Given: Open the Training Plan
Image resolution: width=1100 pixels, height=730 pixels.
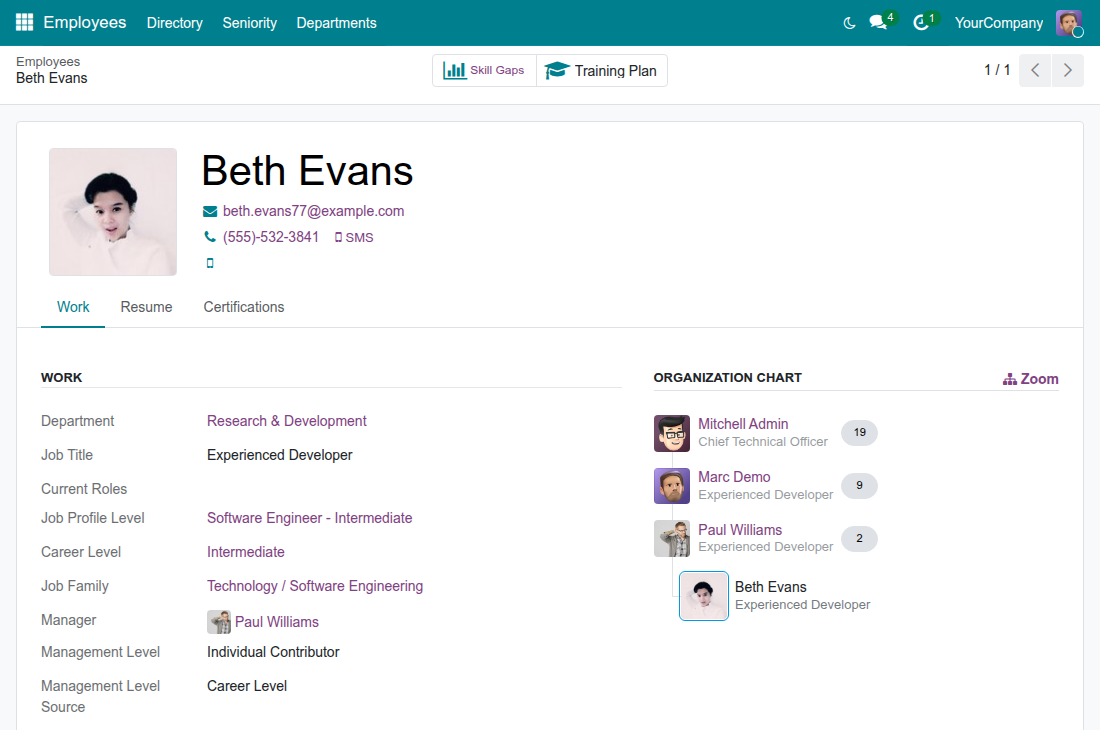Looking at the screenshot, I should tap(601, 70).
